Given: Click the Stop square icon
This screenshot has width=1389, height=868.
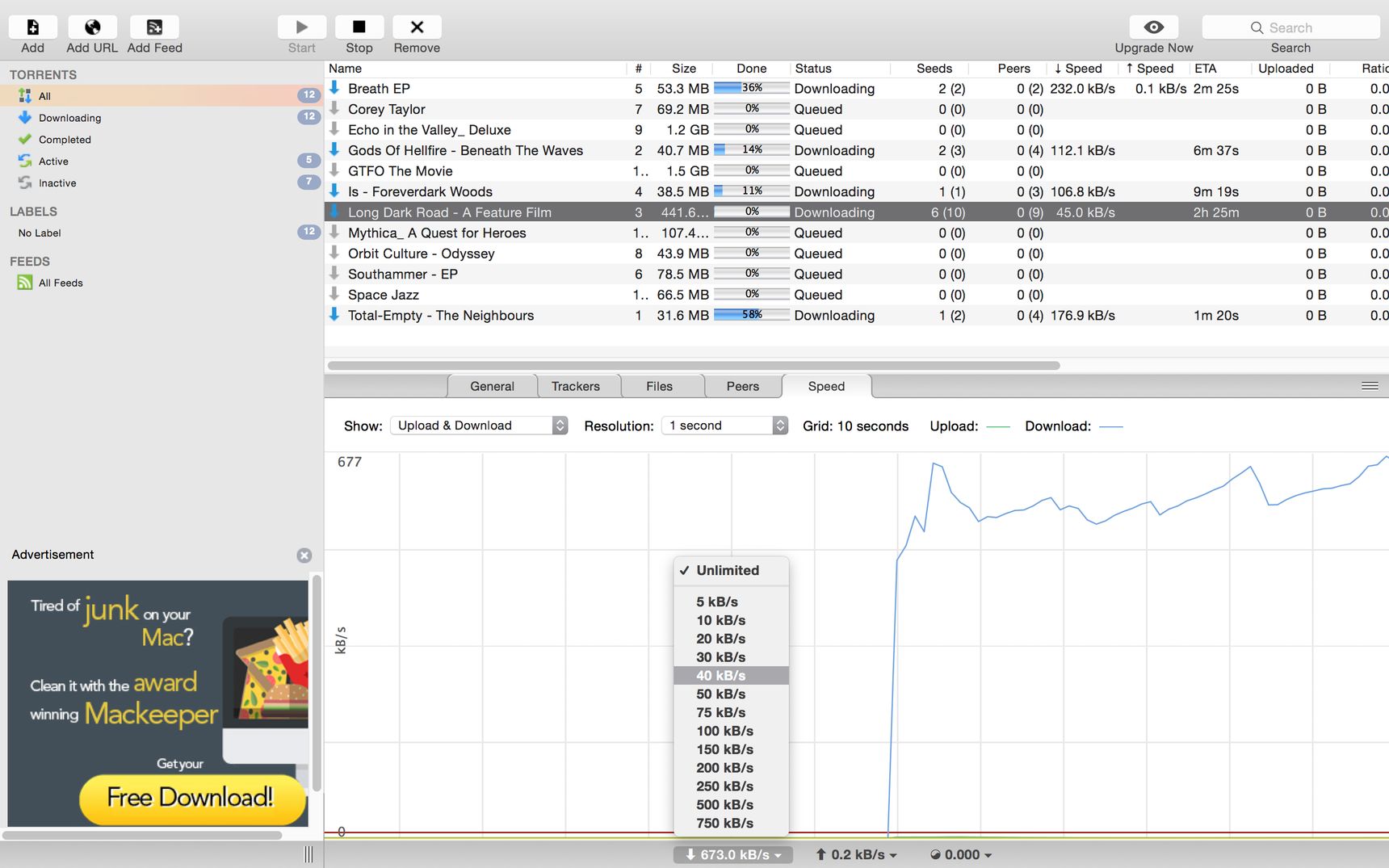Looking at the screenshot, I should 359,27.
